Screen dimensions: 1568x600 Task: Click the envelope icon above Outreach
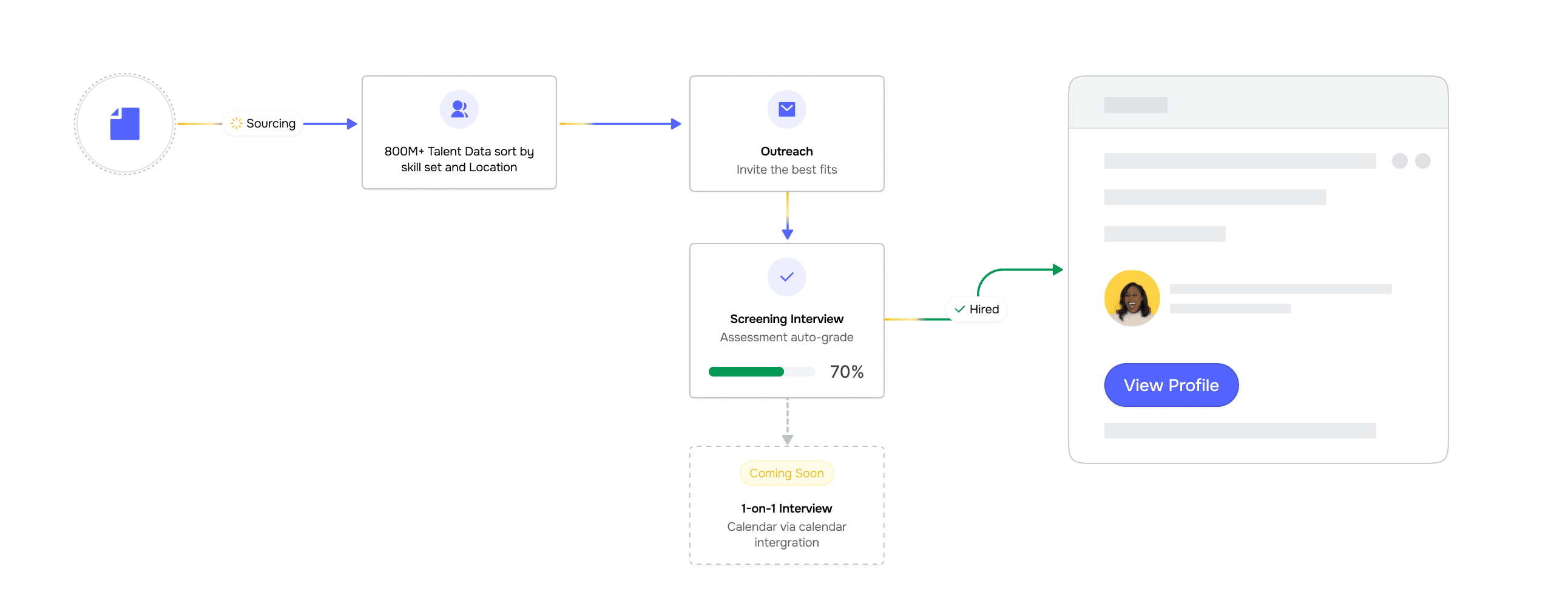coord(786,110)
